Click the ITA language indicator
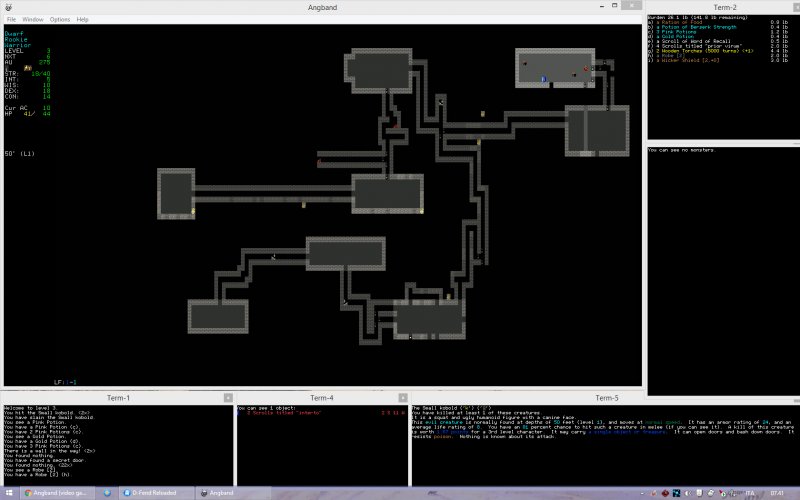Viewport: 800px width, 500px height. (x=749, y=493)
